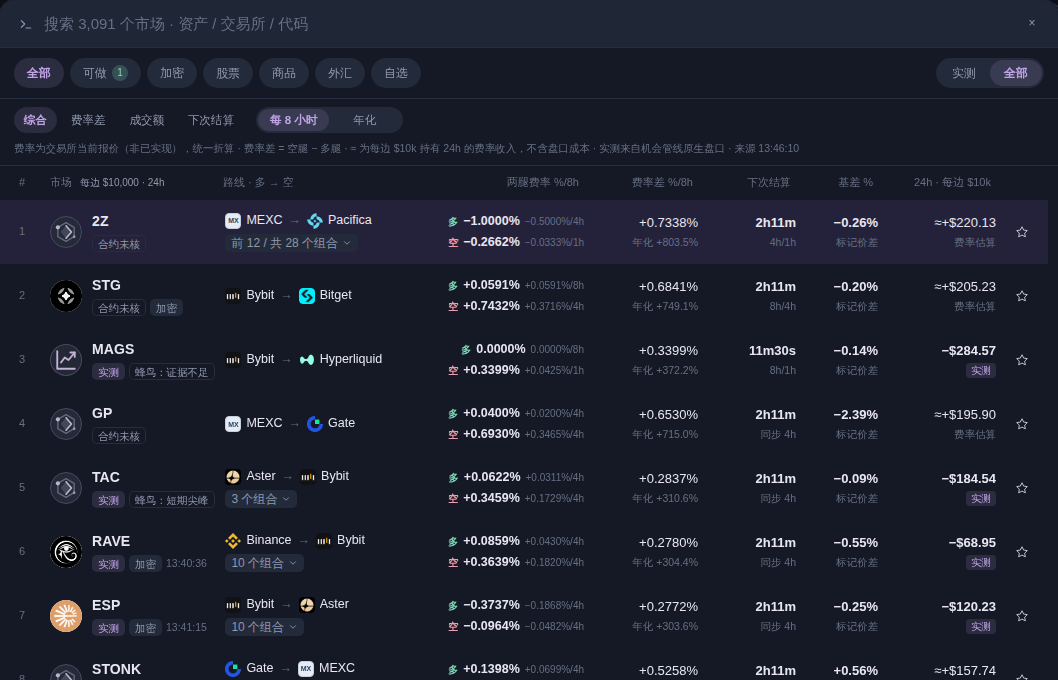The image size is (1058, 680).
Task: Click timestamp 13:41:15 in ESP row
Action: click(186, 627)
